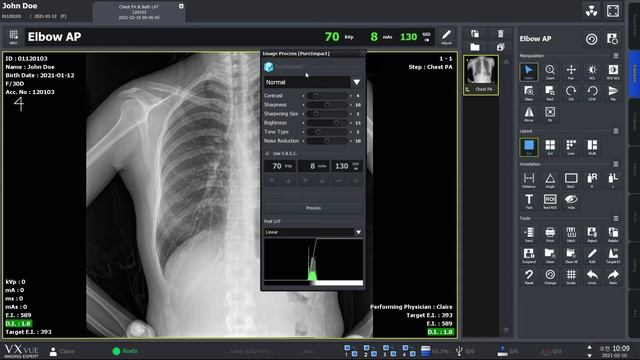Select the Angle annotation tool
This screenshot has width=640, height=360.
550,180
